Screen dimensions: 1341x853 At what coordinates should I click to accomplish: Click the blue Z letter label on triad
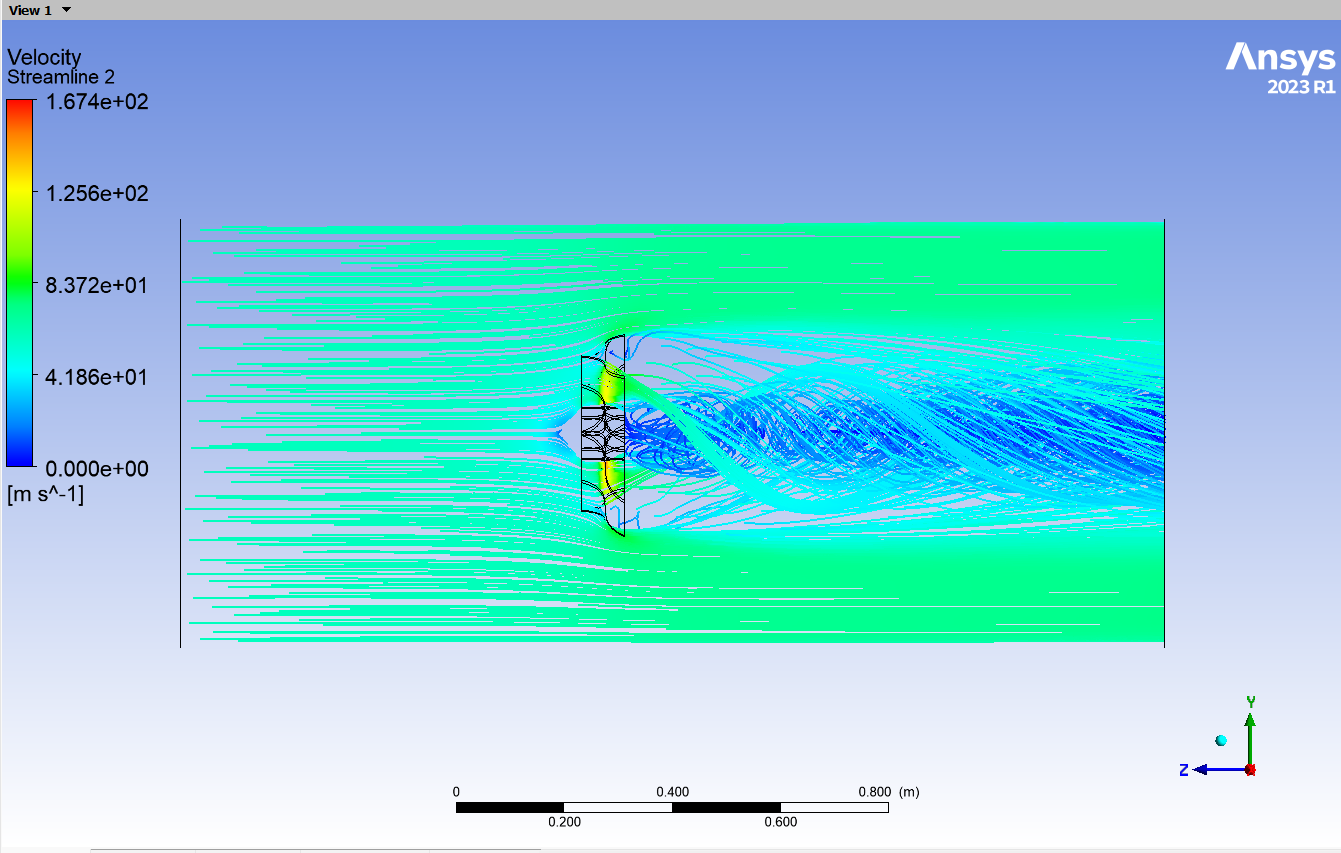click(1184, 769)
